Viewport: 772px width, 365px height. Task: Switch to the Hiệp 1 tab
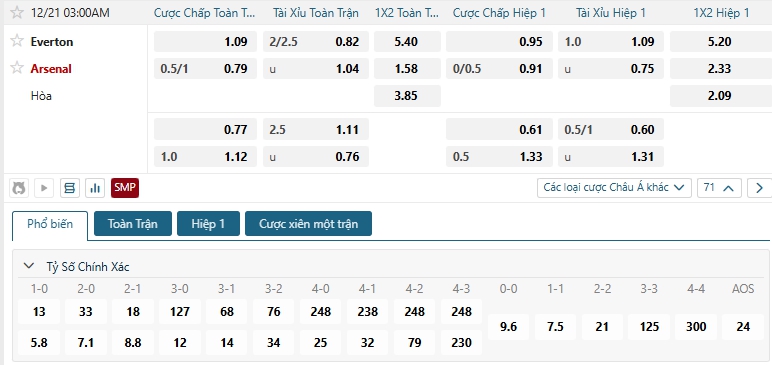click(208, 224)
